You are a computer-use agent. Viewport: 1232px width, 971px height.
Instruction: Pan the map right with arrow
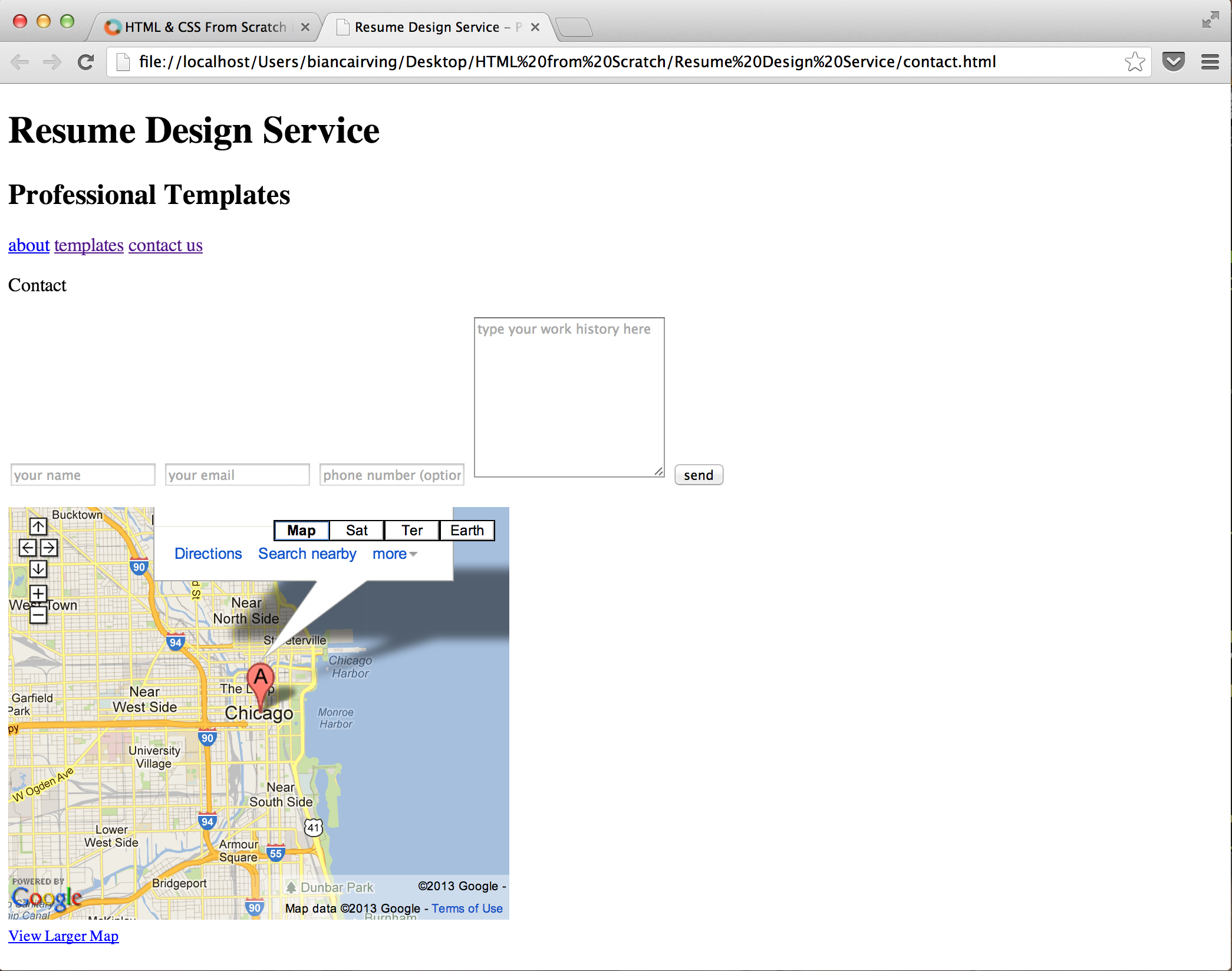click(x=49, y=548)
